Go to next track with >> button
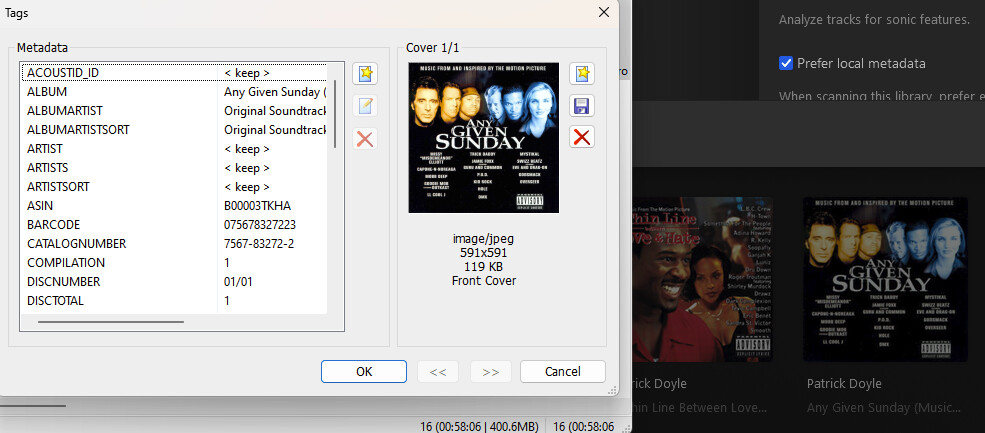The image size is (985, 433). [x=491, y=371]
